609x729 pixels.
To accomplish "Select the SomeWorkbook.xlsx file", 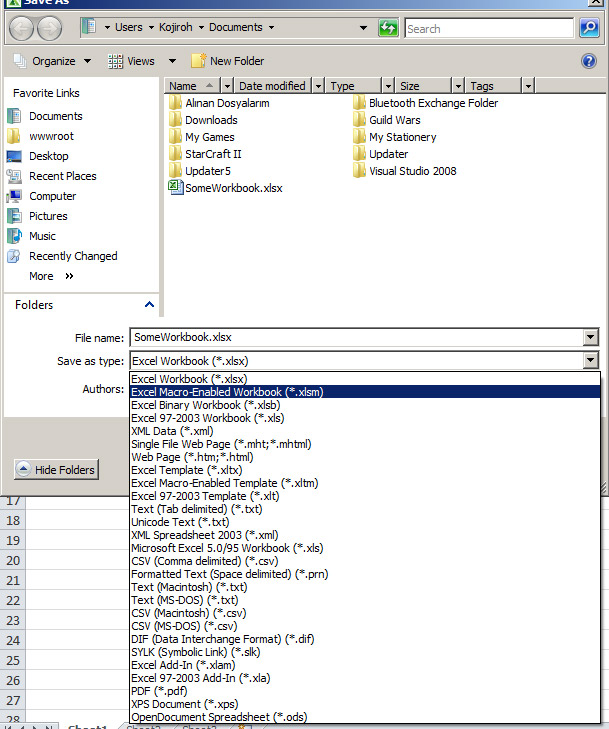I will click(x=225, y=188).
